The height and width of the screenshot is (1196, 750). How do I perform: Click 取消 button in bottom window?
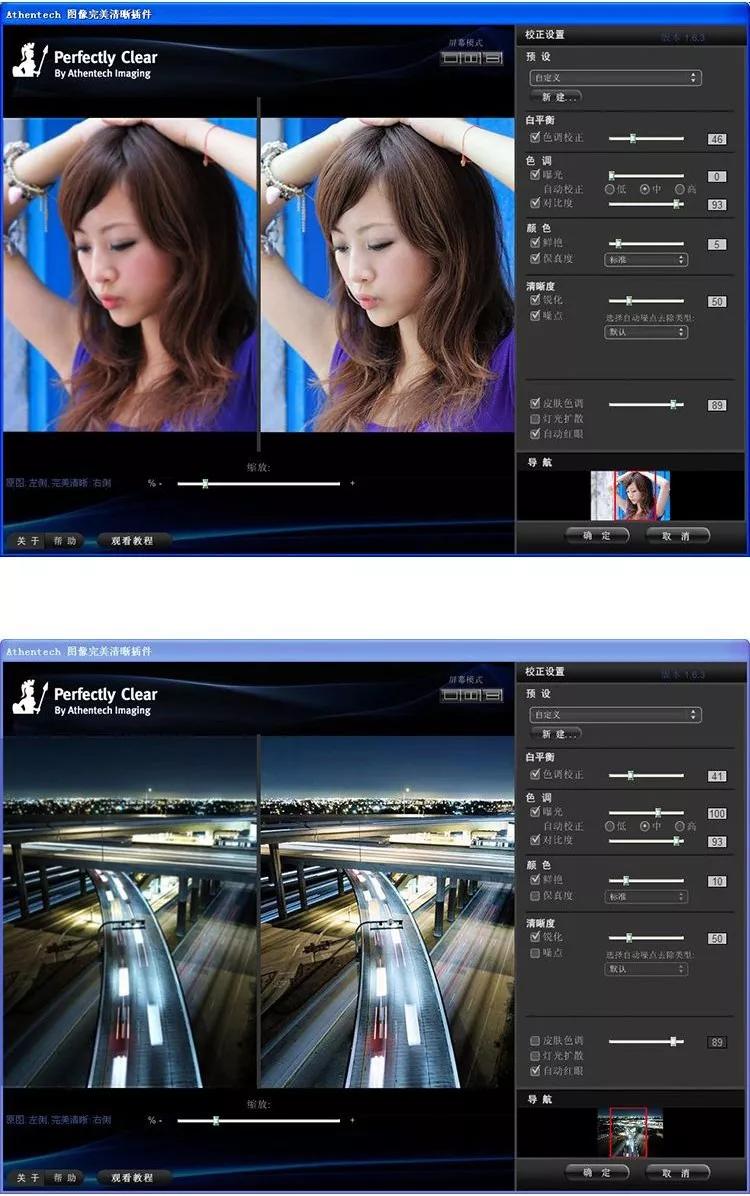(677, 1172)
